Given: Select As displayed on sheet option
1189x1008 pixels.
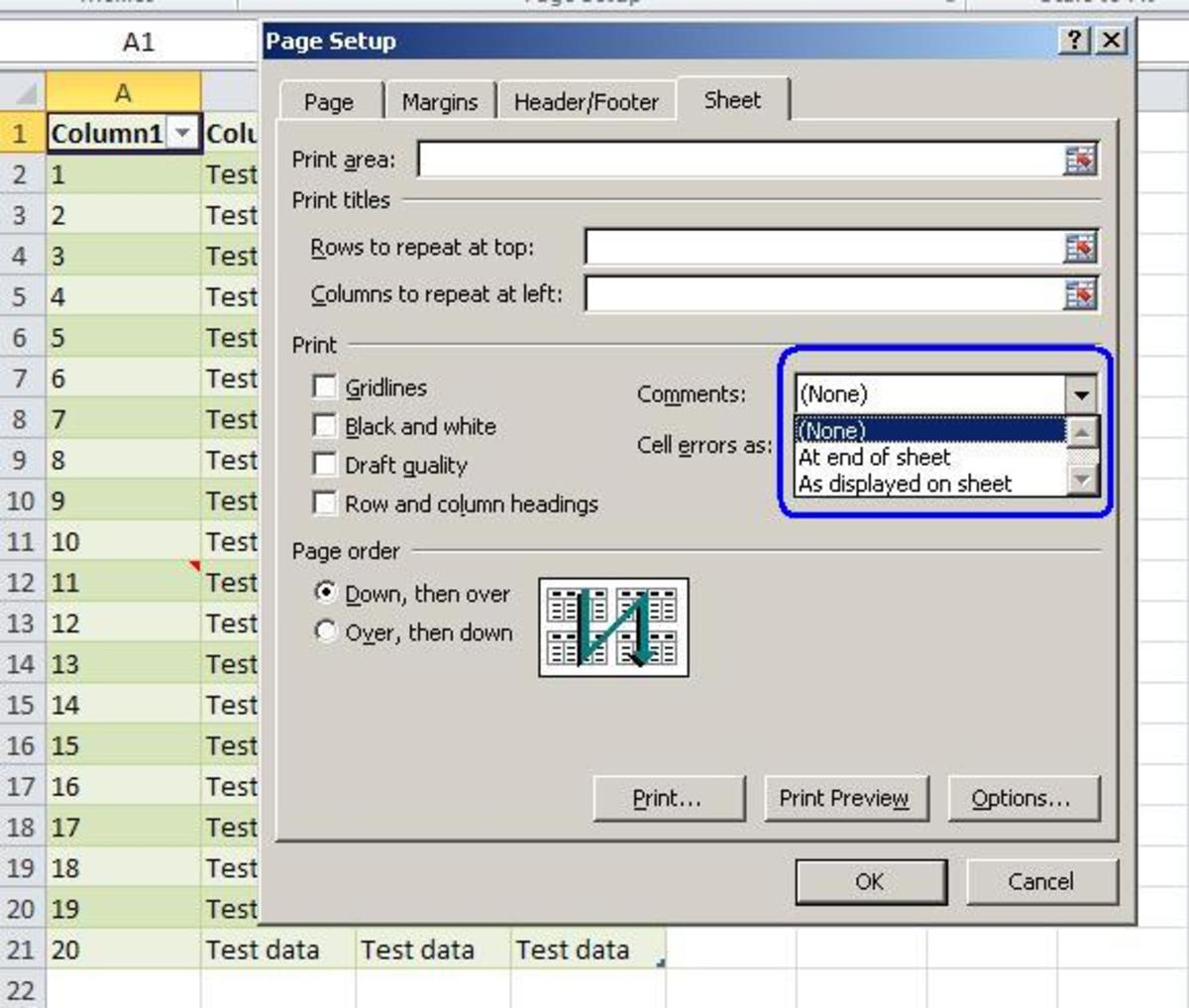Looking at the screenshot, I should [x=905, y=484].
